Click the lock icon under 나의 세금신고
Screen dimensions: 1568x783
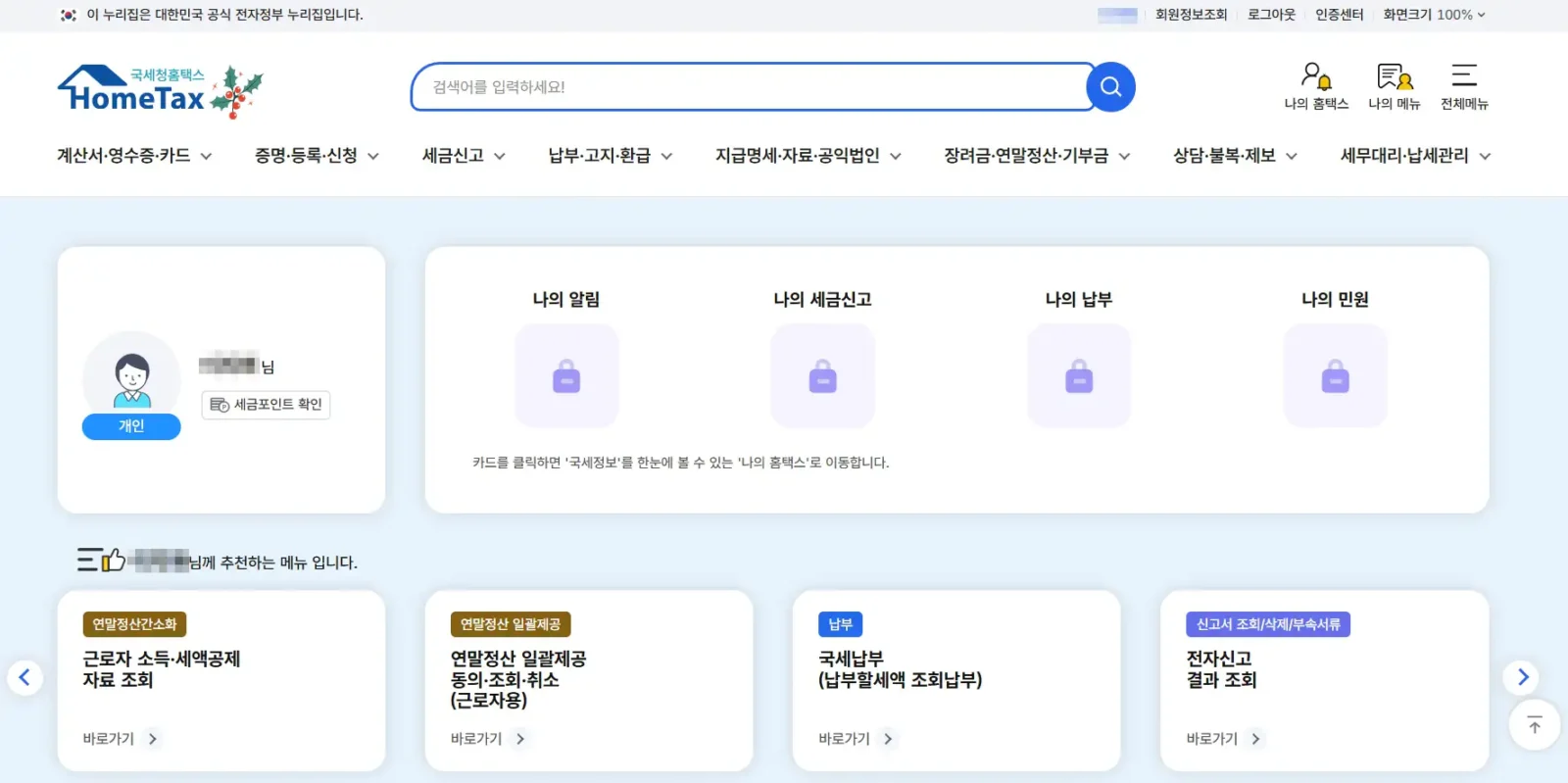(822, 376)
